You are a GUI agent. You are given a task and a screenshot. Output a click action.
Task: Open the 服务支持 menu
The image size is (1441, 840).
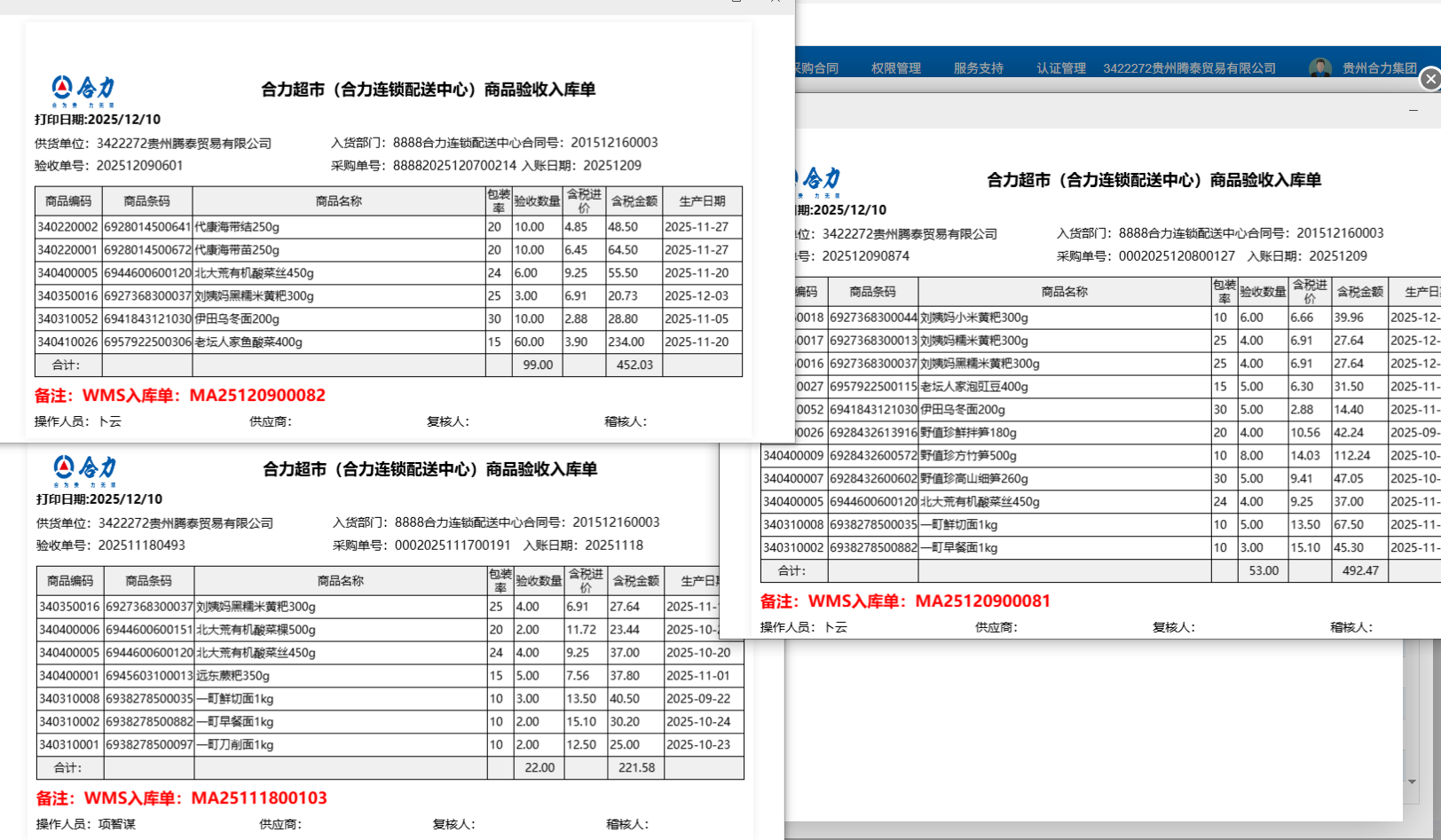coord(978,68)
